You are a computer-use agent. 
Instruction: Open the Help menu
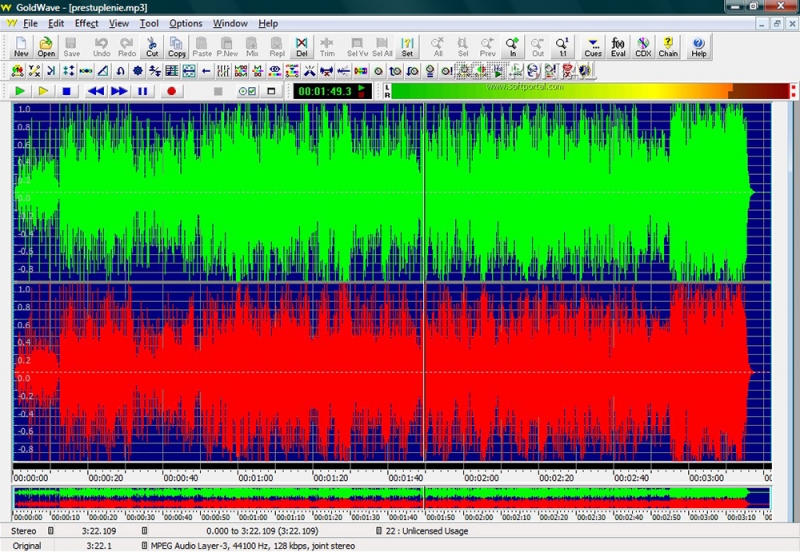268,23
